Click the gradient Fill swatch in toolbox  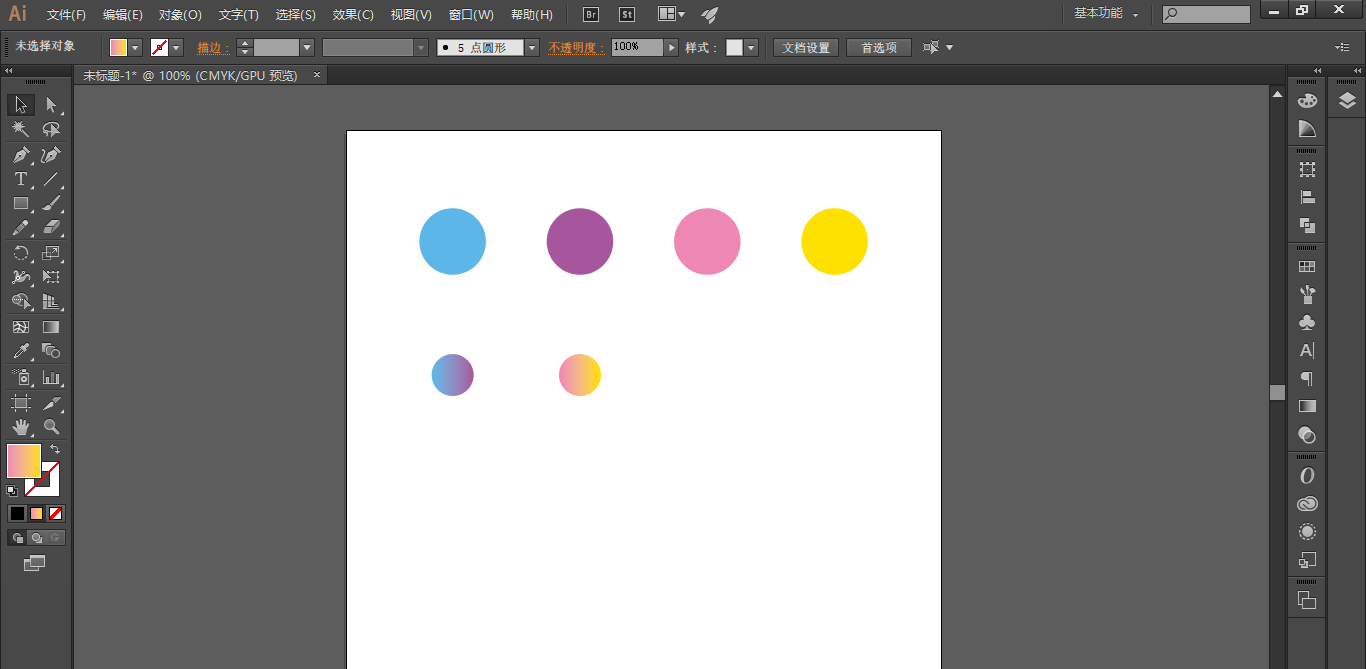pos(24,461)
